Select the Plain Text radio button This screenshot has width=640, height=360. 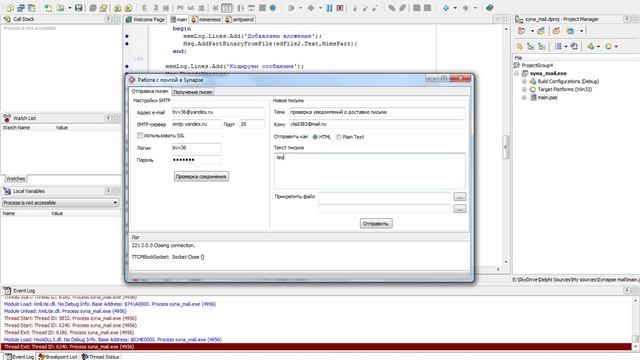[338, 137]
